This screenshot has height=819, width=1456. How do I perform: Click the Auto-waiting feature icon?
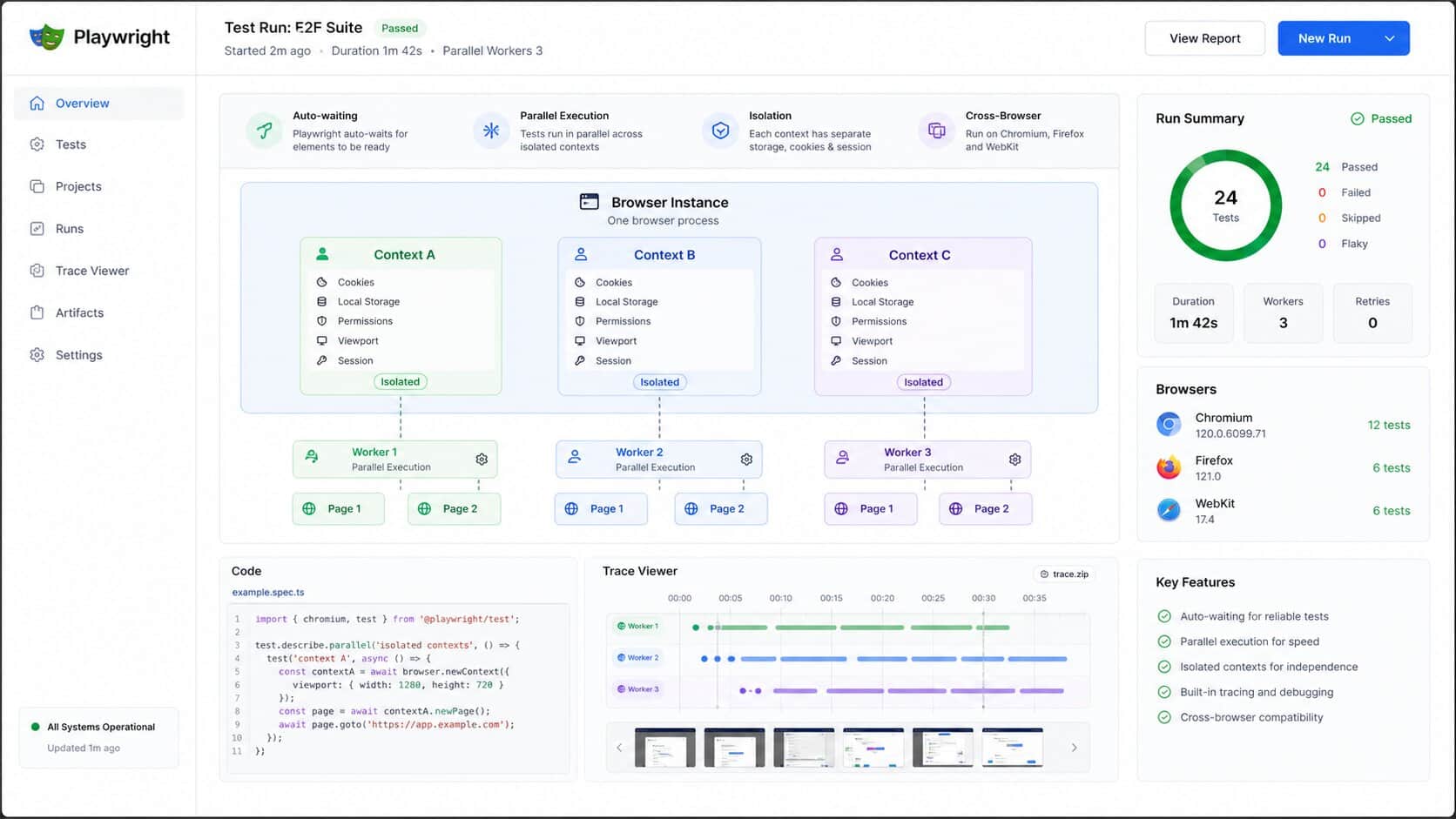[264, 131]
